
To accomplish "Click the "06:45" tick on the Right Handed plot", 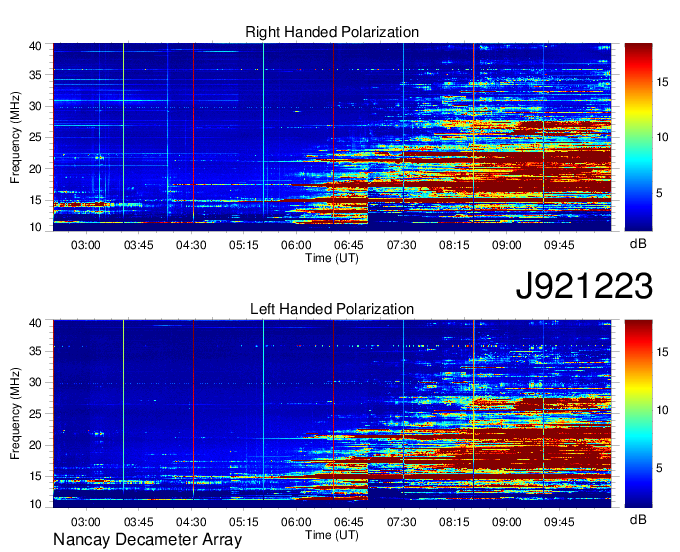I will pyautogui.click(x=349, y=245).
